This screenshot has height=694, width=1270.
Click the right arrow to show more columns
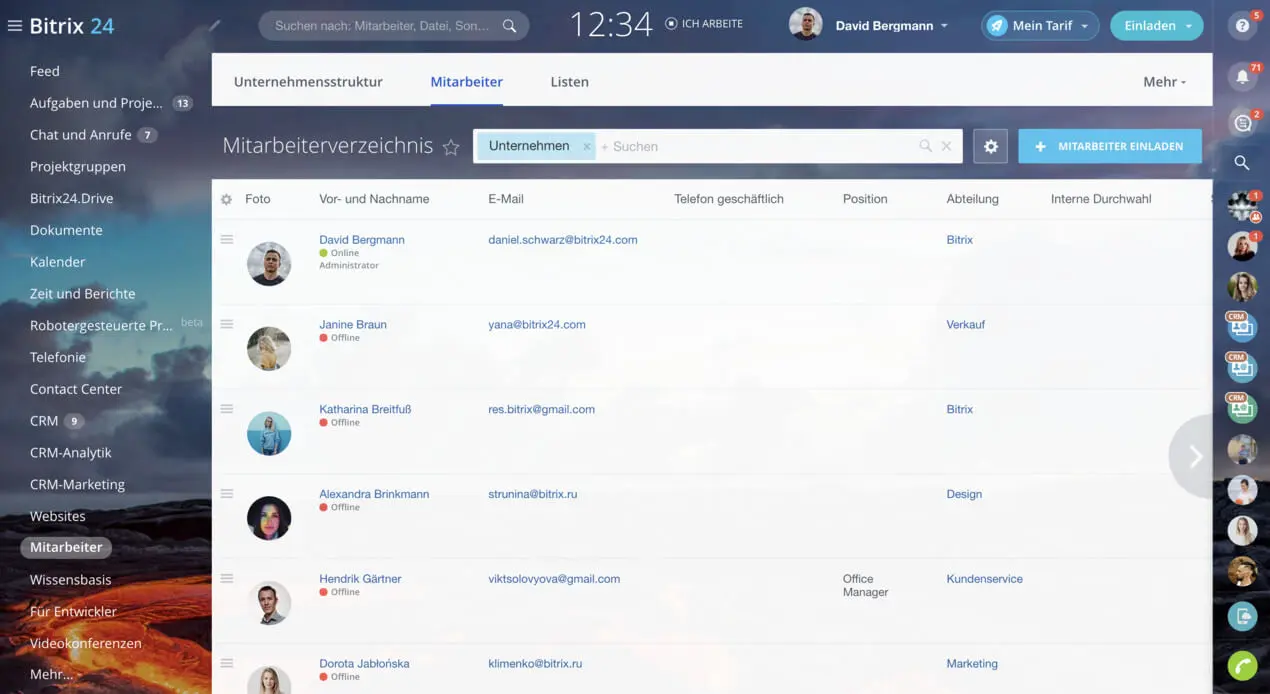point(1194,457)
